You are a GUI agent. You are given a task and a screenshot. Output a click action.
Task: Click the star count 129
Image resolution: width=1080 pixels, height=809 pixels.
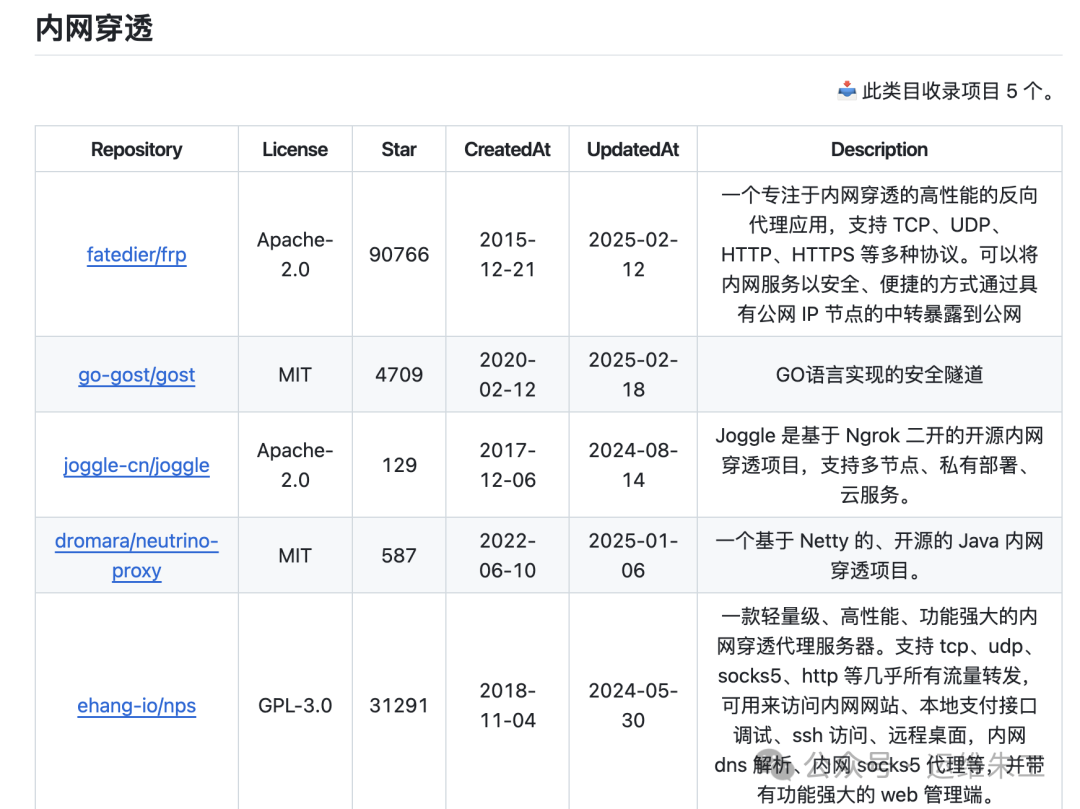coord(399,465)
